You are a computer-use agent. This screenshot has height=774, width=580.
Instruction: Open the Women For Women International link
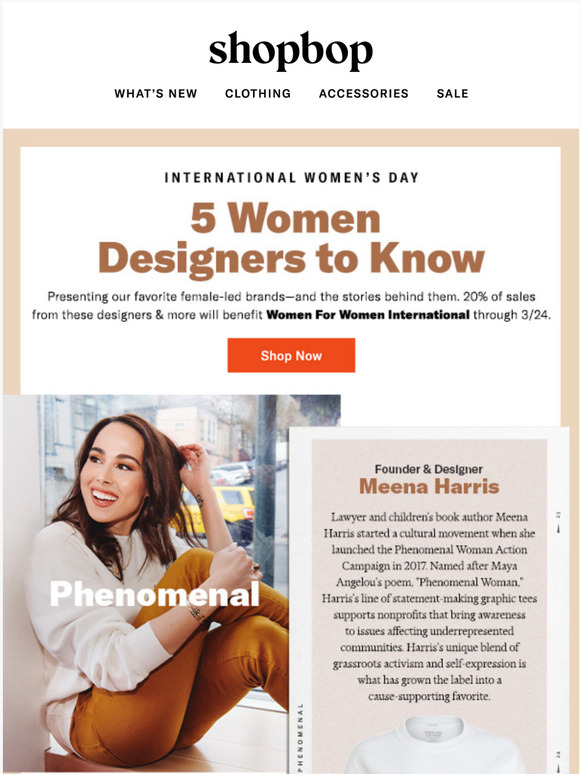368,315
